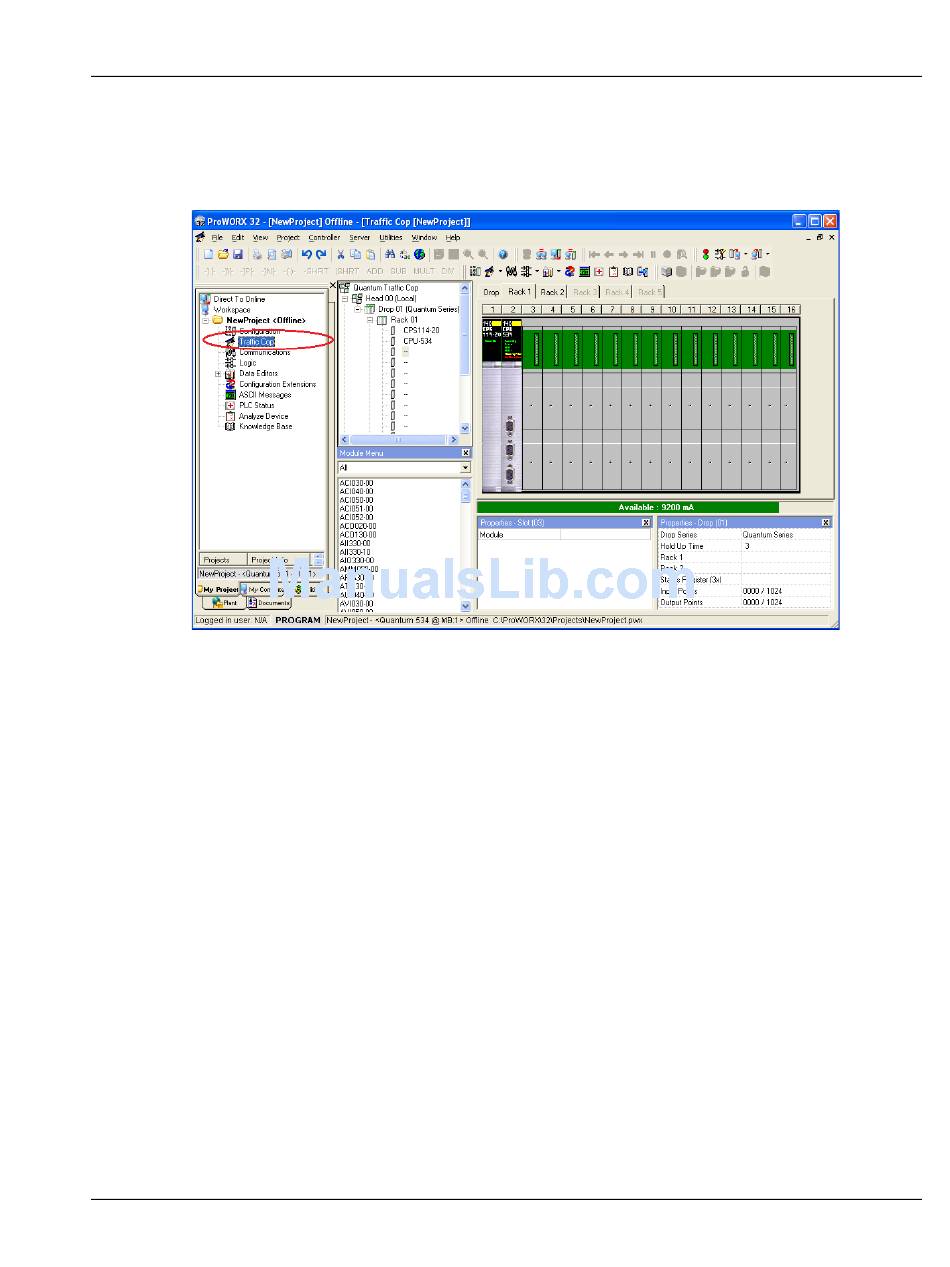Click the traffic light status icon
Screen dimensions: 950x1267
706,254
